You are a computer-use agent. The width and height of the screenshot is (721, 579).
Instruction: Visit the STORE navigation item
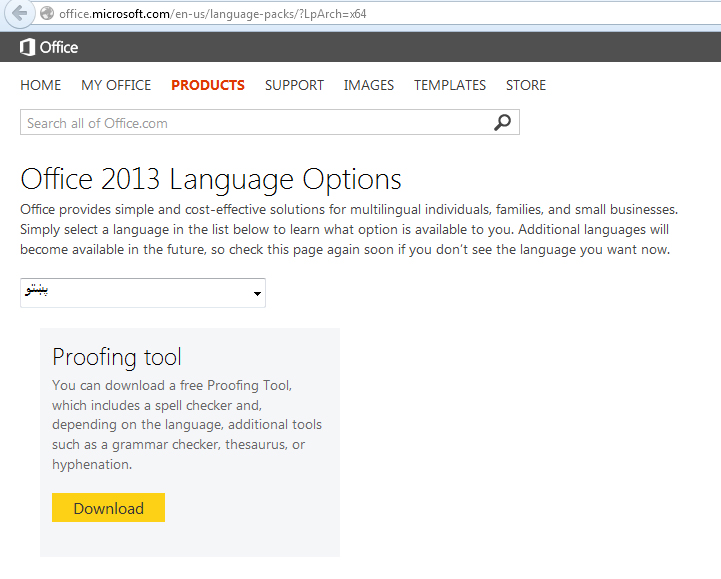(x=526, y=85)
